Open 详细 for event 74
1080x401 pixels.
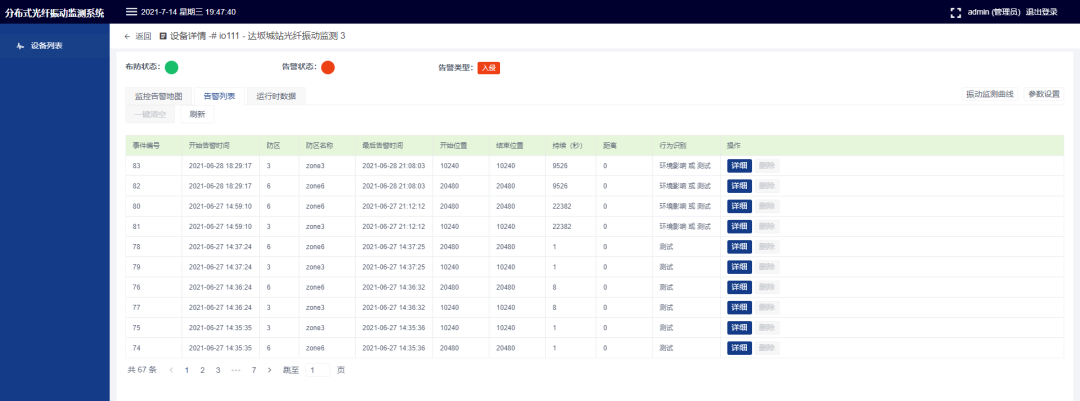(739, 348)
